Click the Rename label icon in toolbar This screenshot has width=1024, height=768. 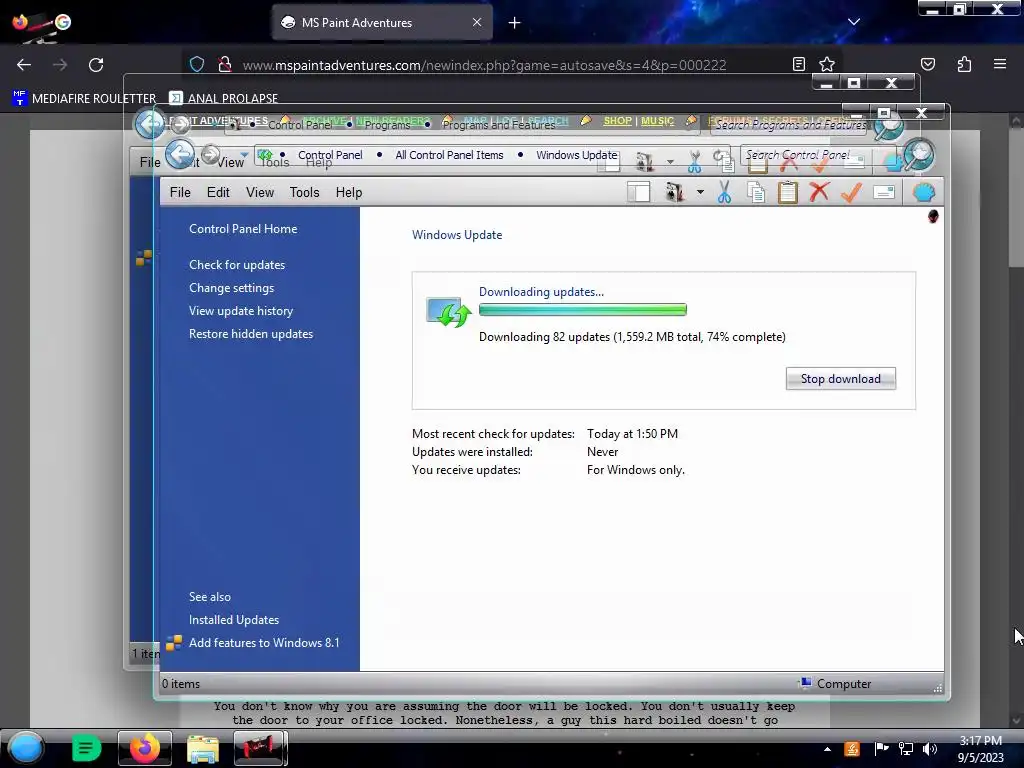click(x=884, y=192)
